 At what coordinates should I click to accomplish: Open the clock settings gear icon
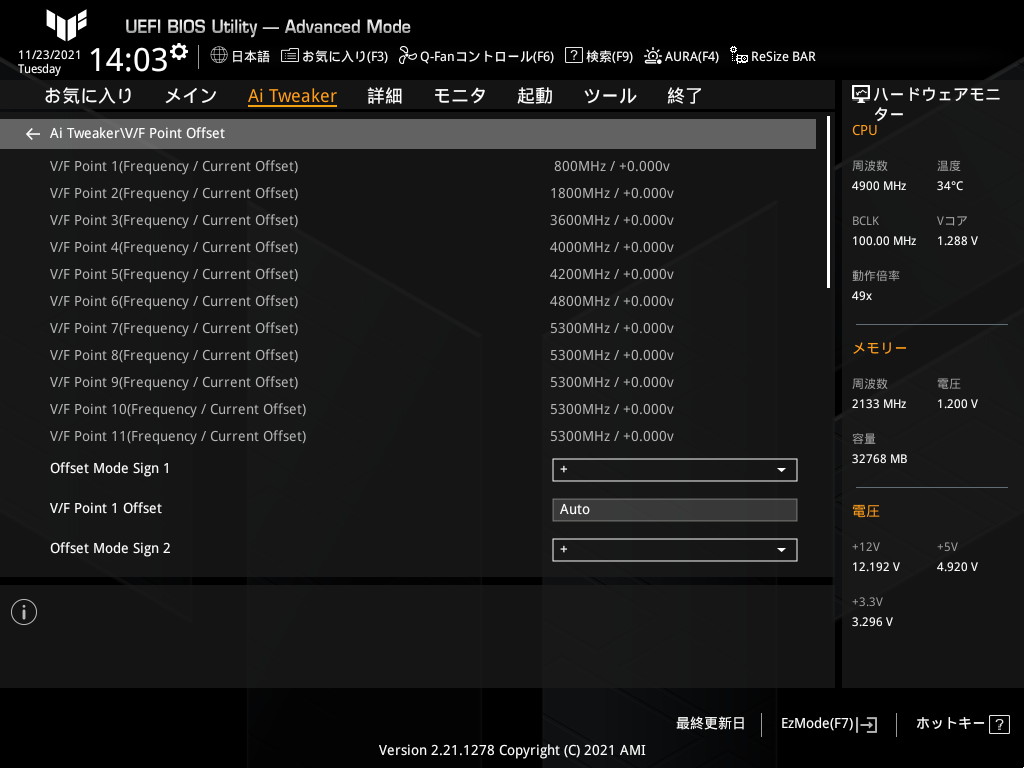(179, 52)
